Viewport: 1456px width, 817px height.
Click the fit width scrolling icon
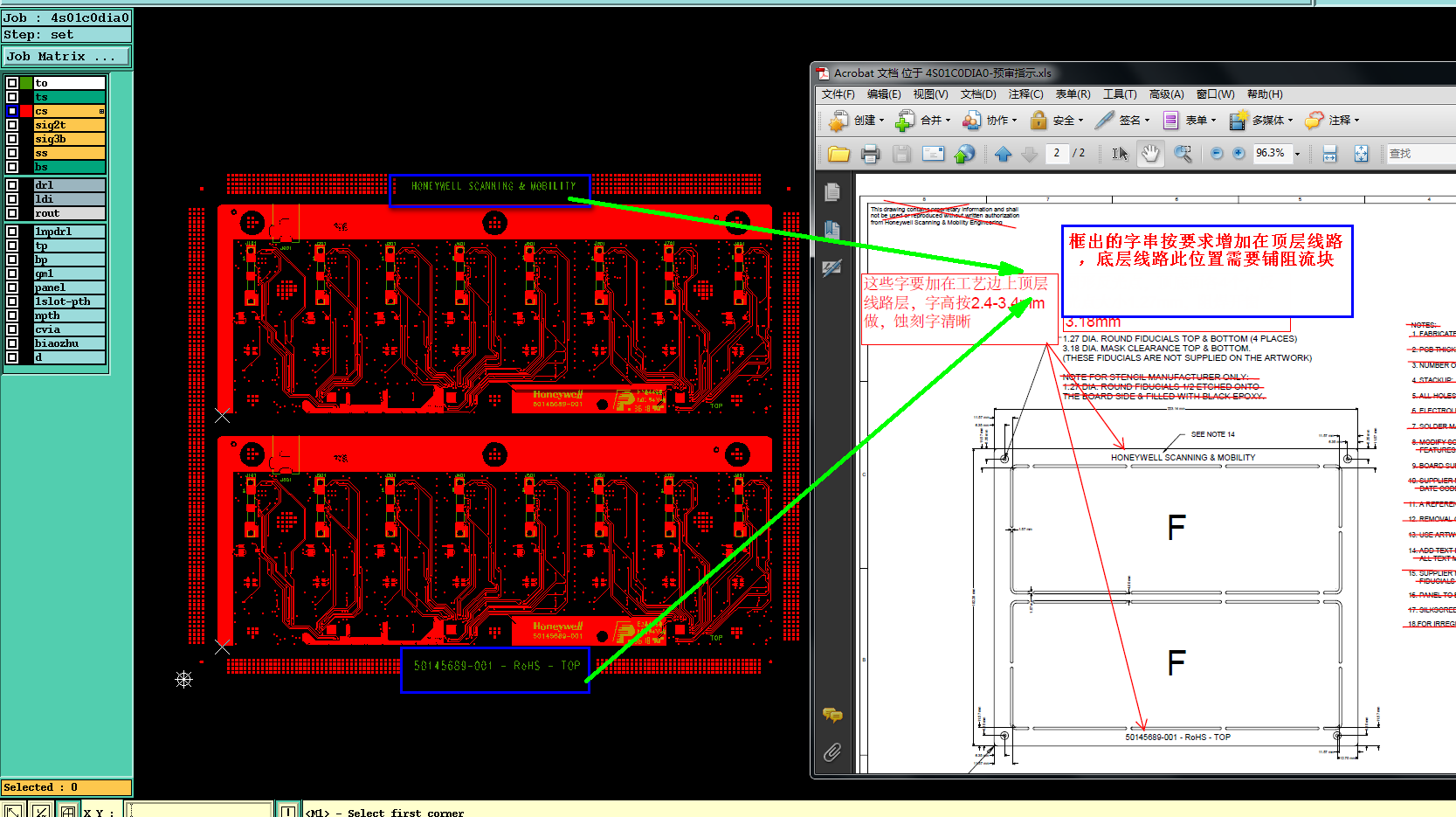(1329, 154)
